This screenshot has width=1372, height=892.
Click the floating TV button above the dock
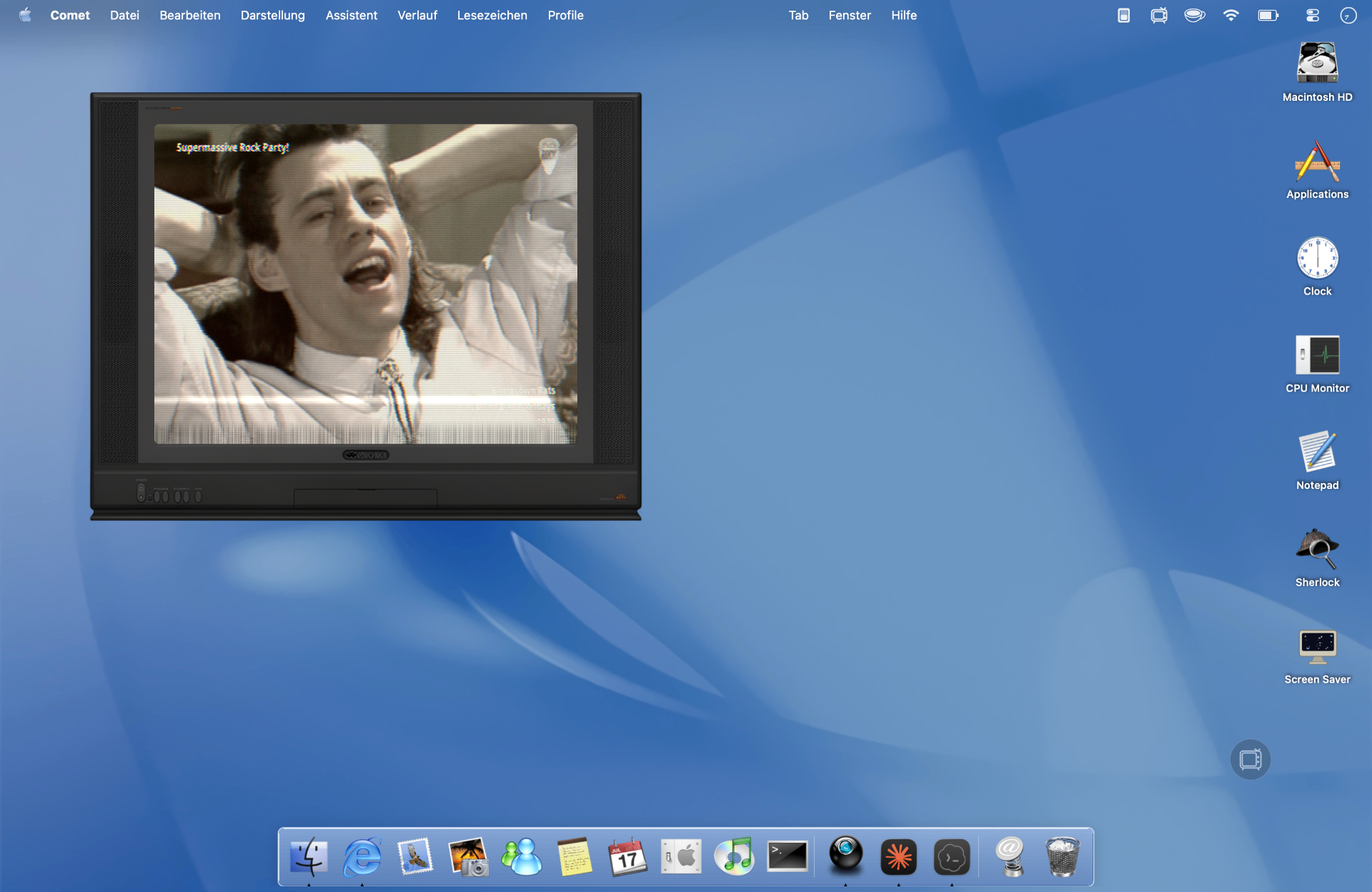1251,759
